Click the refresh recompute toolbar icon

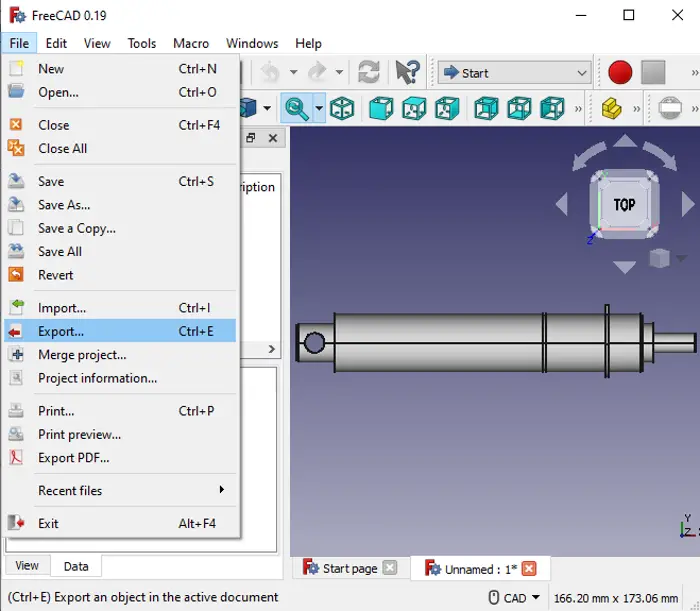[369, 72]
